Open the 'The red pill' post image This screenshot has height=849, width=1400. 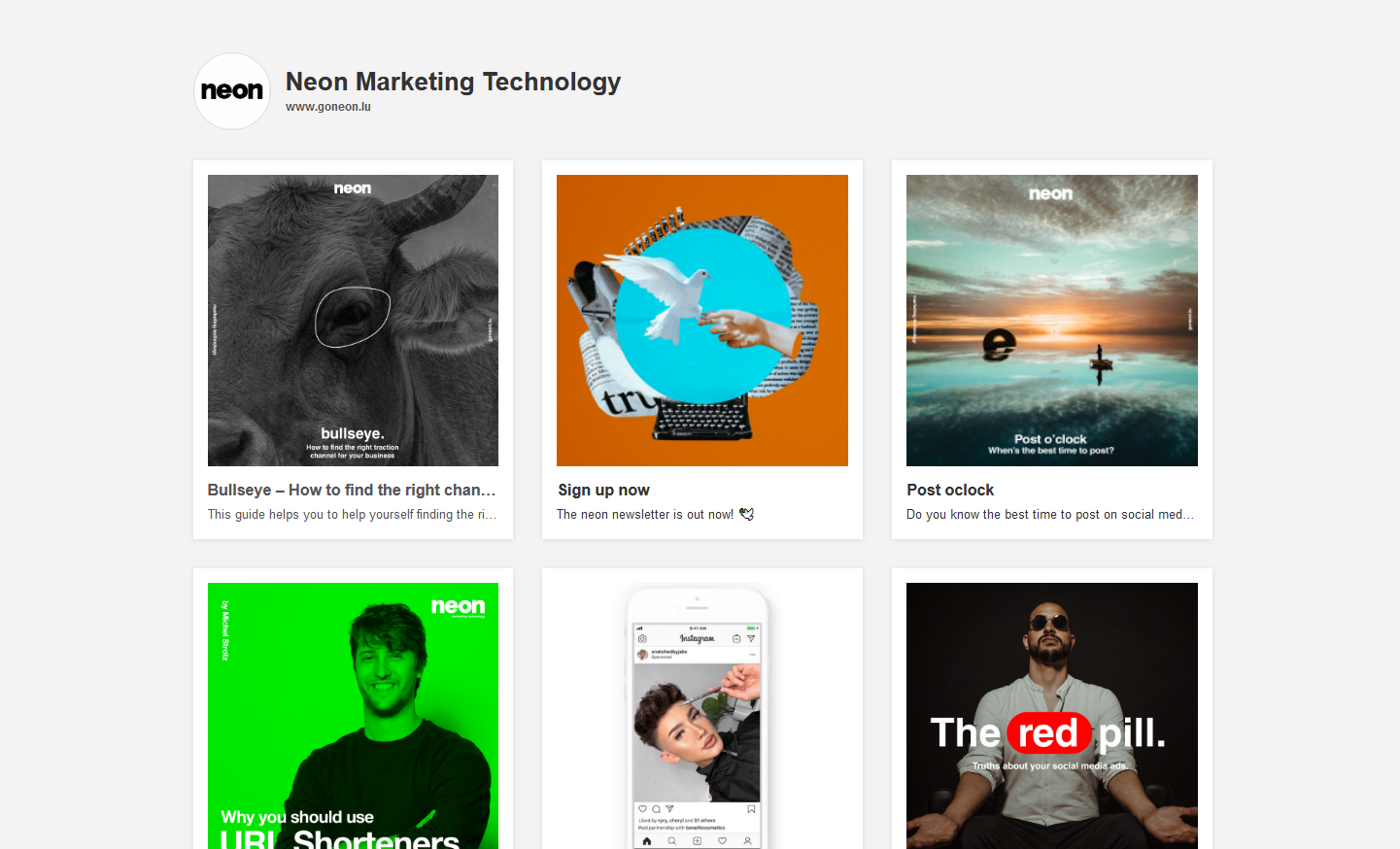[1051, 716]
